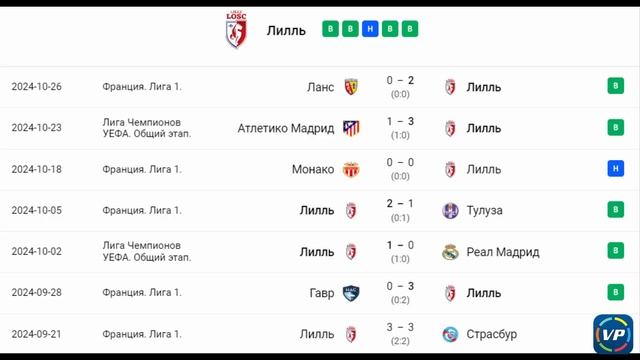Click the 1 – 3 match score
The image size is (640, 360).
pyautogui.click(x=400, y=121)
